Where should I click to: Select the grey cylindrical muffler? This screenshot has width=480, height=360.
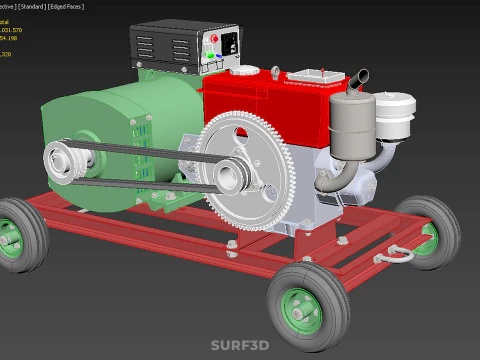pyautogui.click(x=352, y=125)
